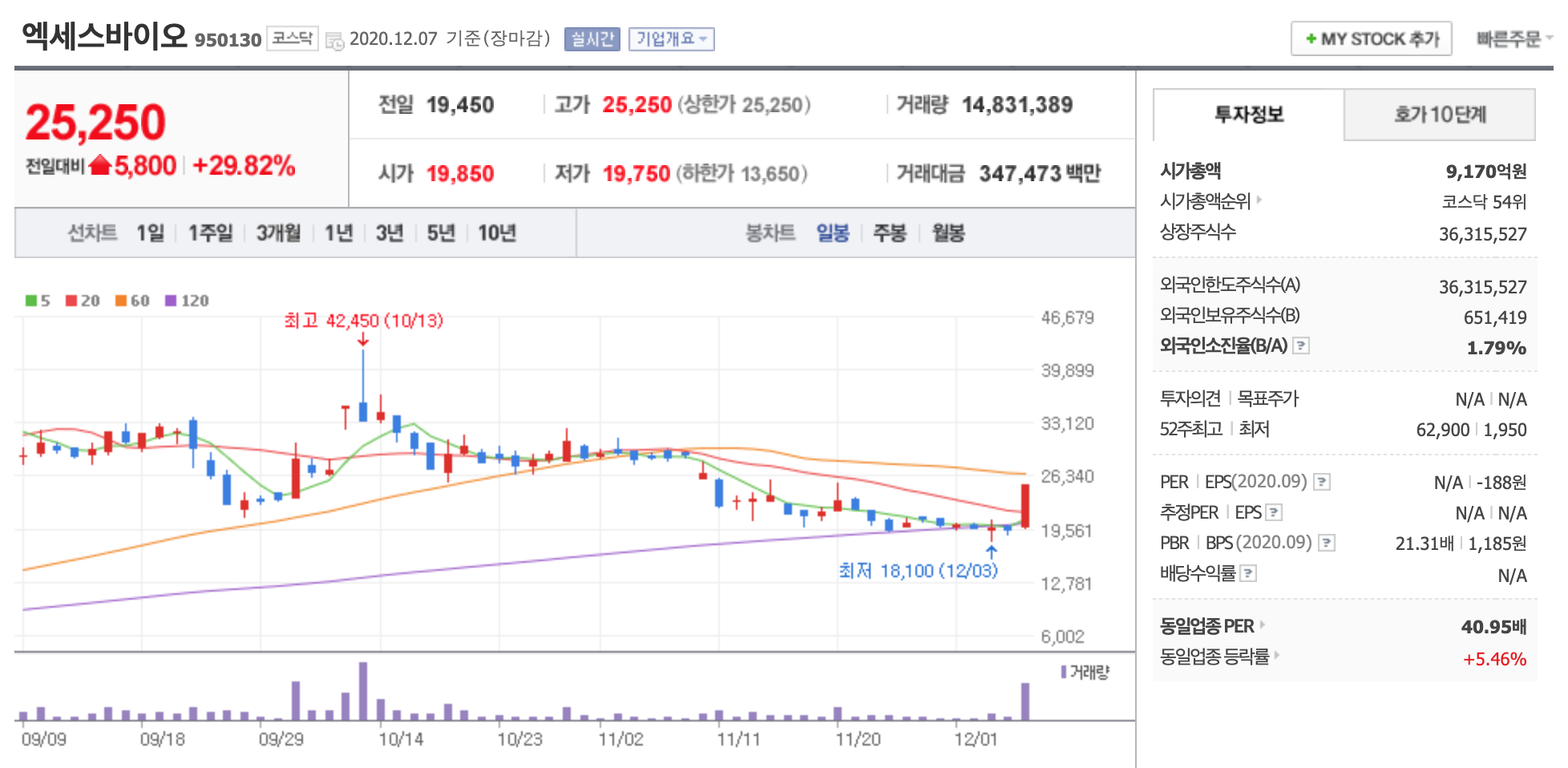Switch to the 투자정보 tab
The image size is (1568, 768).
[x=1248, y=115]
